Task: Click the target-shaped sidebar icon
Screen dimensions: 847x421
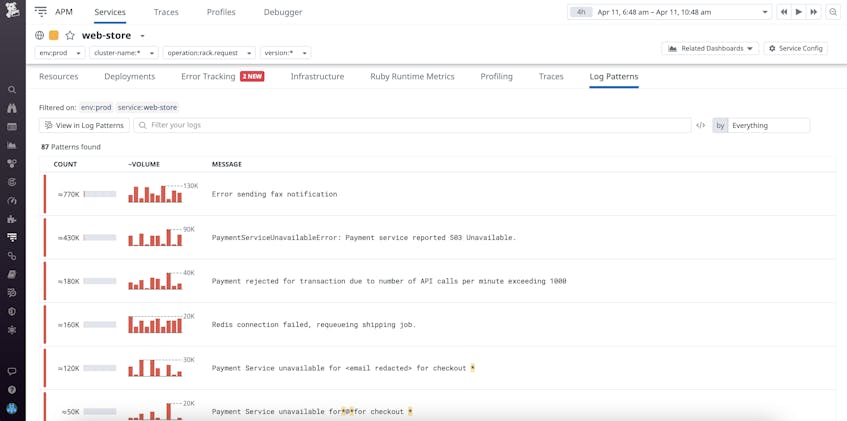Action: tap(12, 182)
